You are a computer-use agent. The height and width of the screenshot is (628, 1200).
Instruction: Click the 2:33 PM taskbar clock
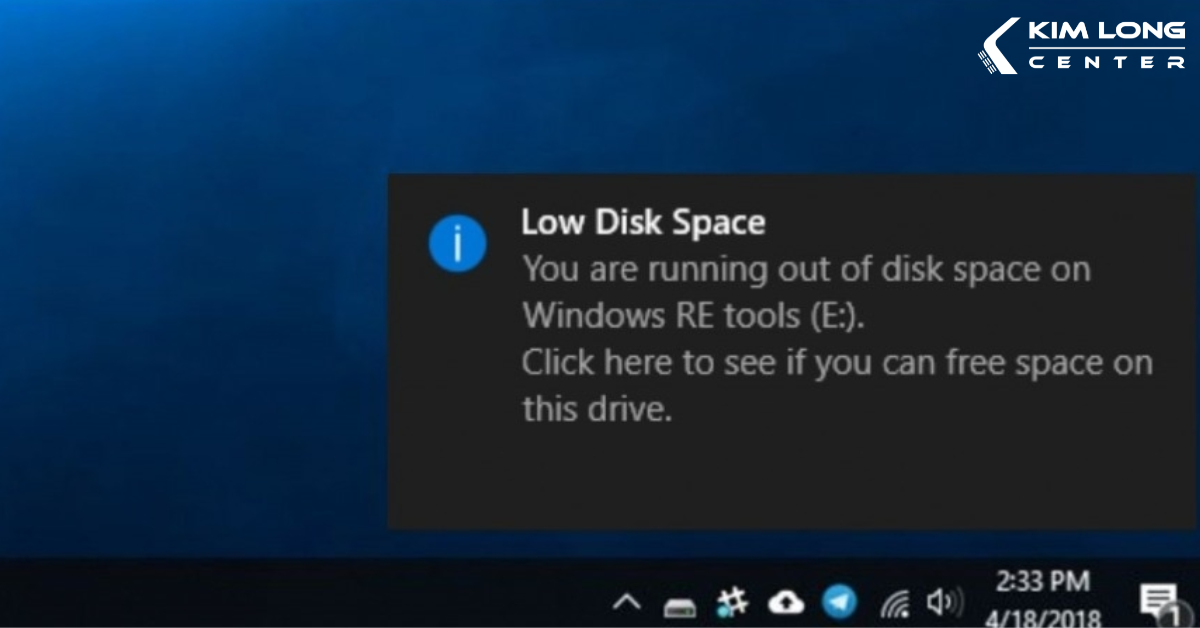tap(1043, 581)
